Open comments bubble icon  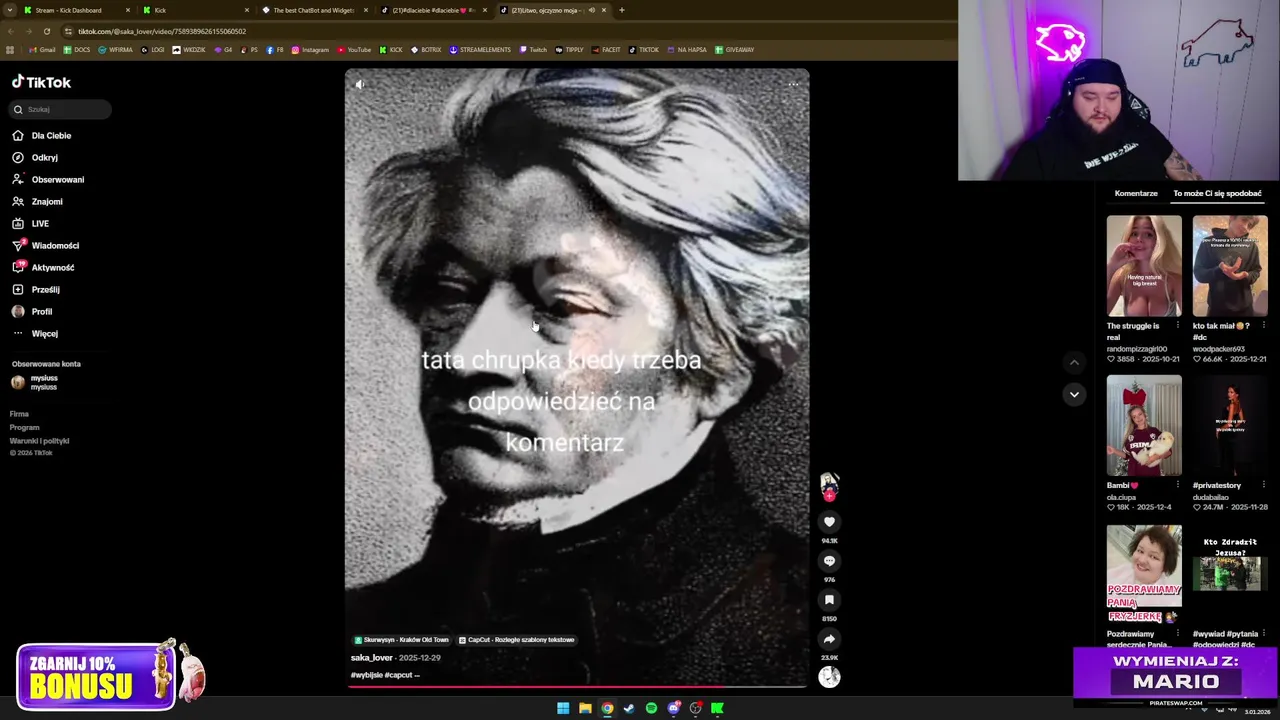click(829, 560)
